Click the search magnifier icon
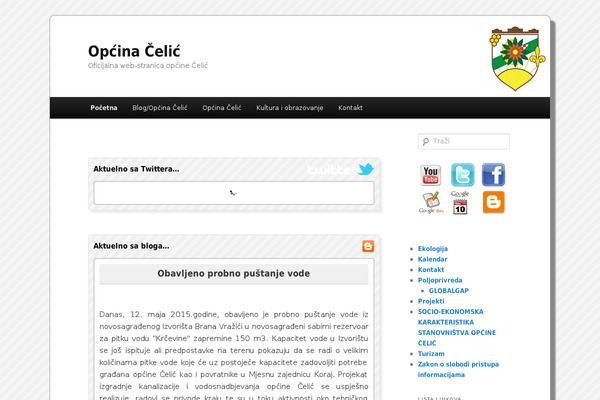The image size is (600, 400). pos(426,142)
